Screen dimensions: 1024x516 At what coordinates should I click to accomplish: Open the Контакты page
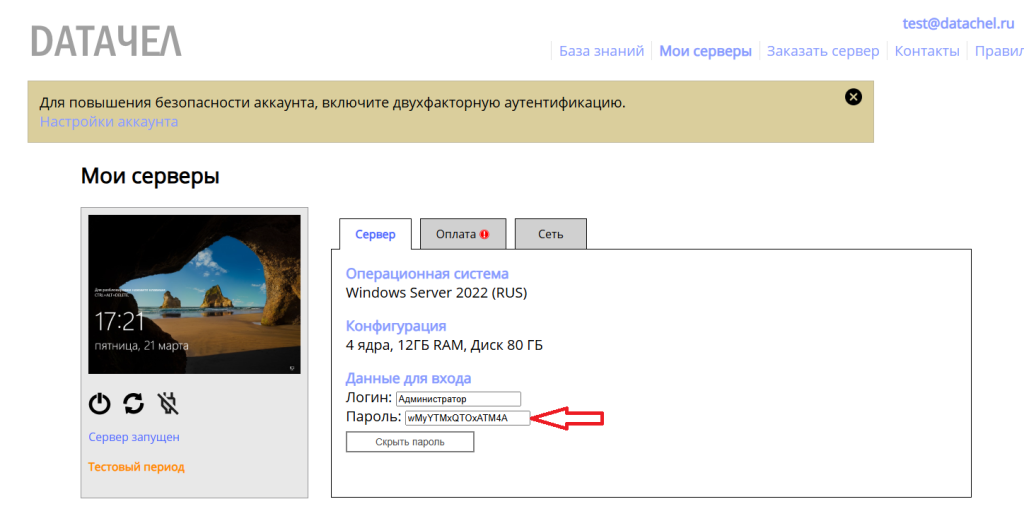(927, 51)
